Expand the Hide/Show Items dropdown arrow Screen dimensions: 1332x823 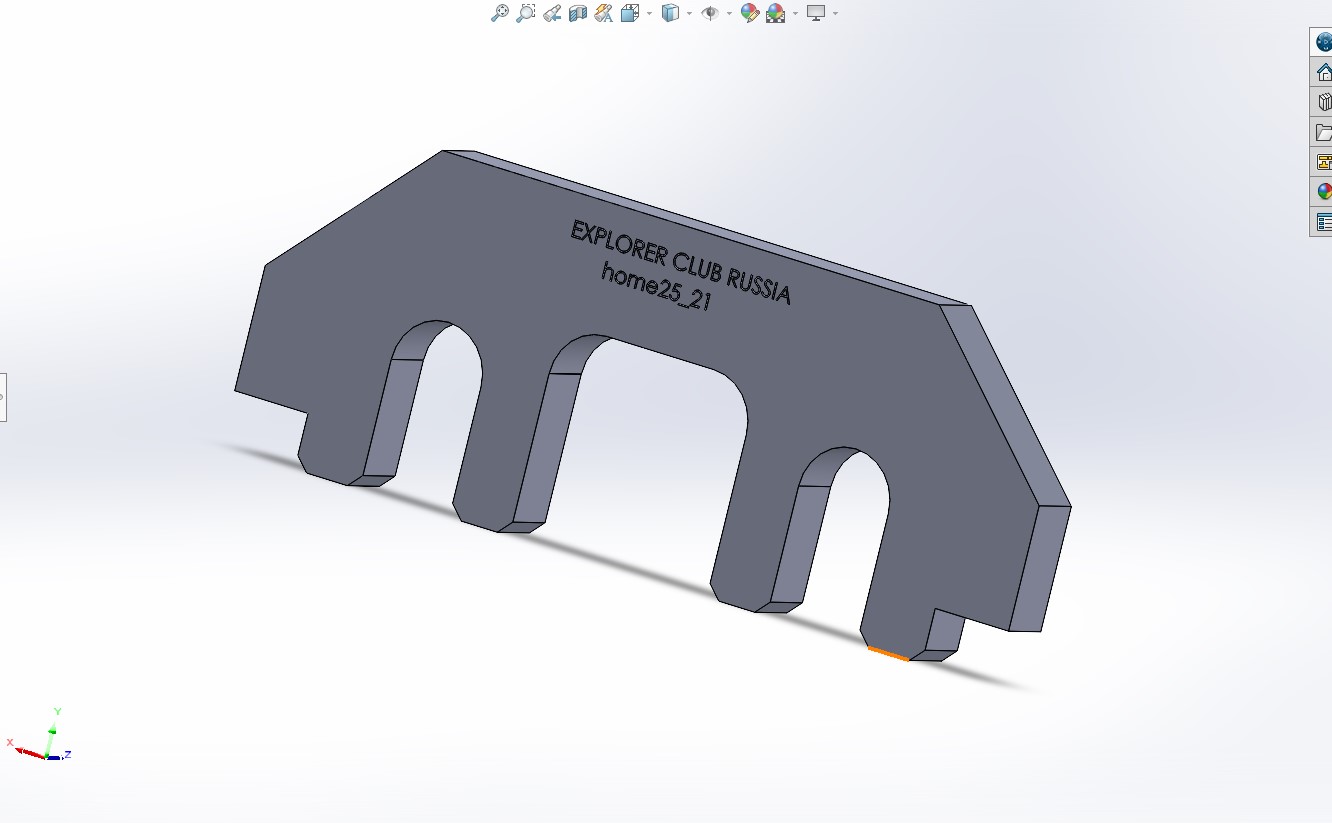click(729, 13)
